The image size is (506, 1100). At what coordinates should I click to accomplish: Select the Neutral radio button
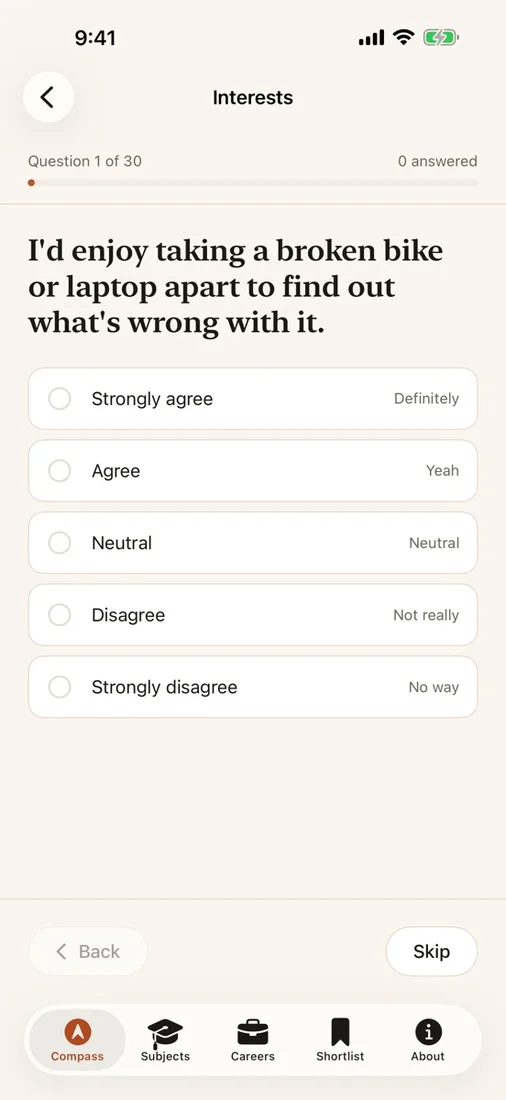(60, 543)
